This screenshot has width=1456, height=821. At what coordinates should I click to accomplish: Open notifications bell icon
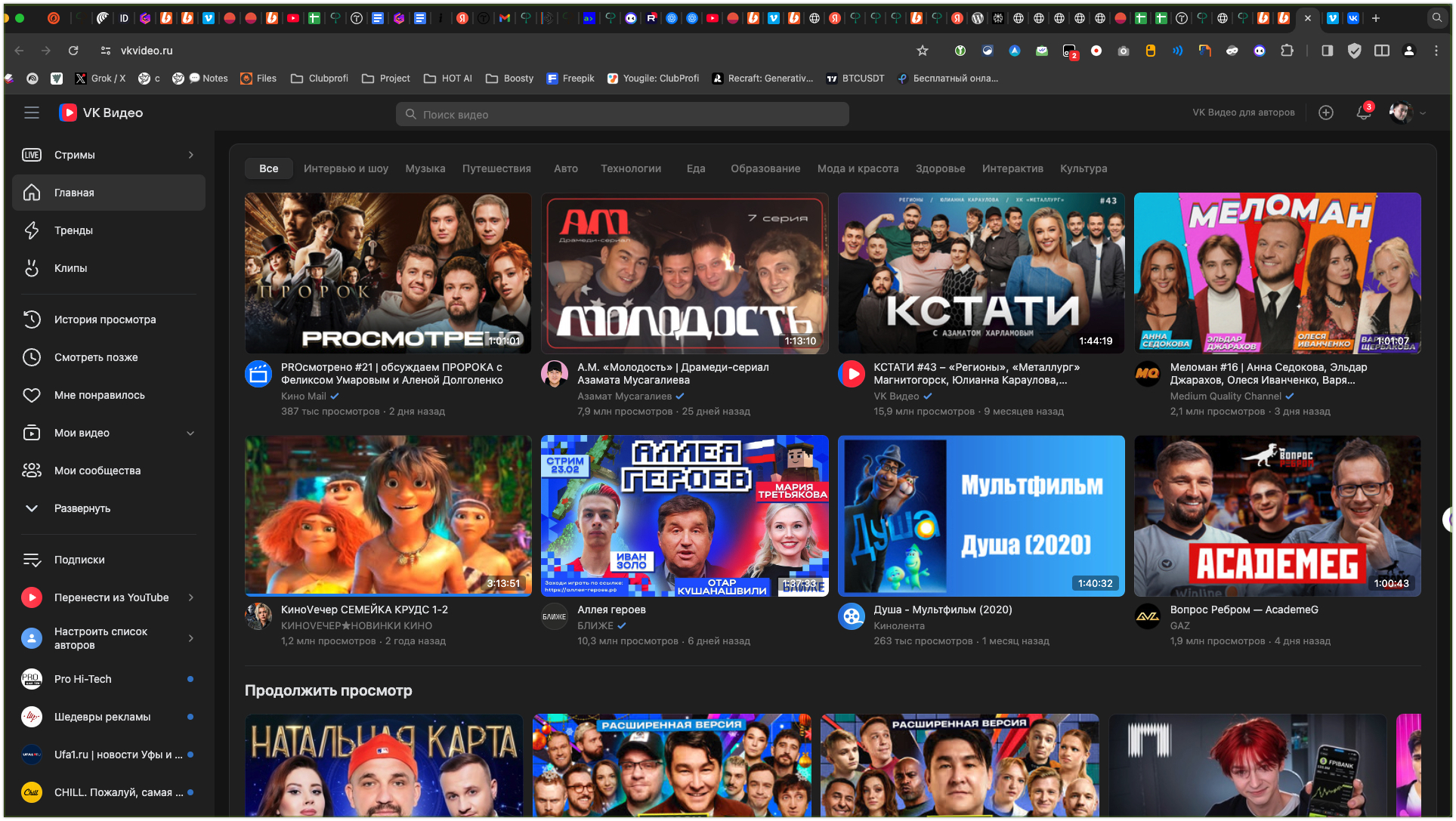click(1363, 113)
